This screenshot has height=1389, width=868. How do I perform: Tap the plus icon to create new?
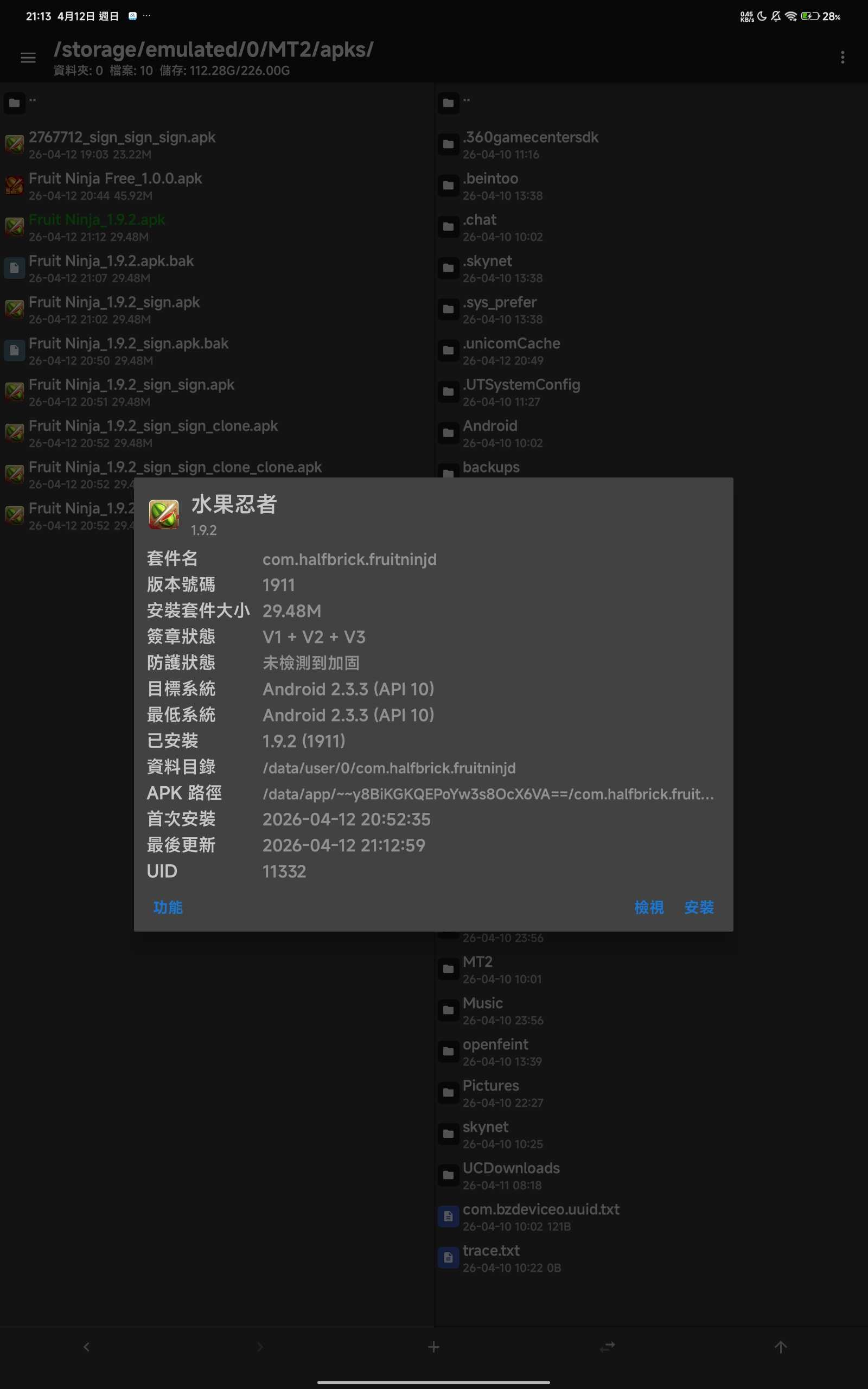point(433,1347)
